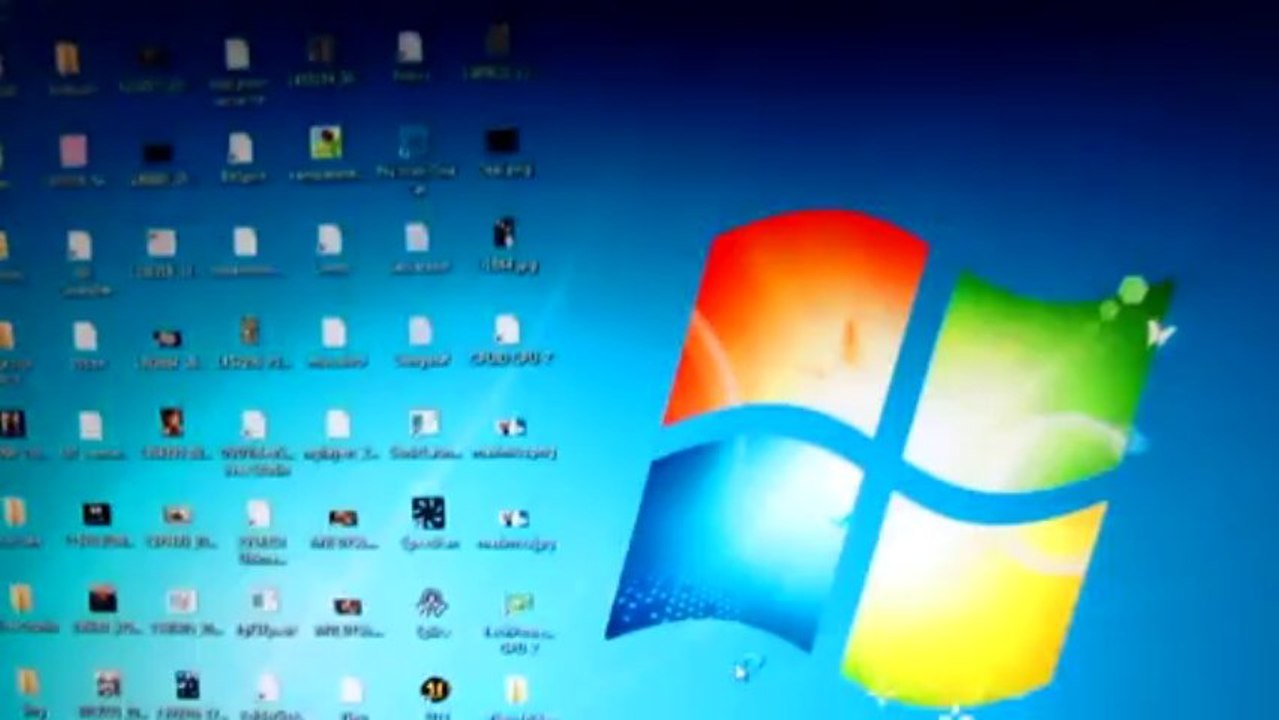Image resolution: width=1279 pixels, height=720 pixels.
Task: Select the sunflower picture desktop icon
Action: pos(325,143)
